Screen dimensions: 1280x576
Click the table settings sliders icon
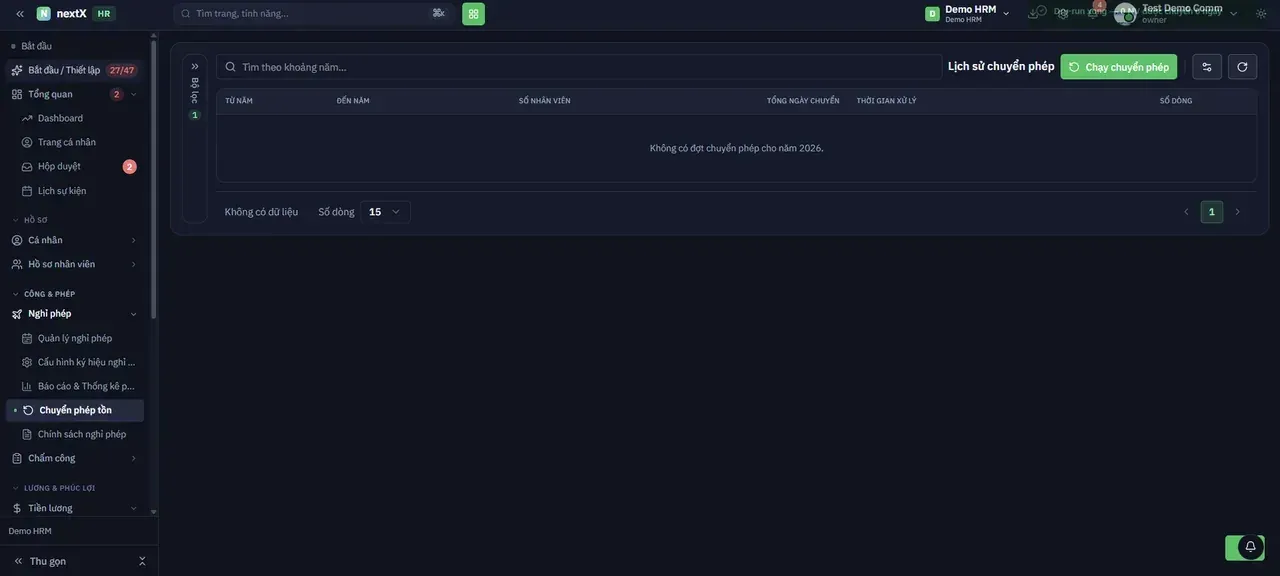coord(1207,67)
